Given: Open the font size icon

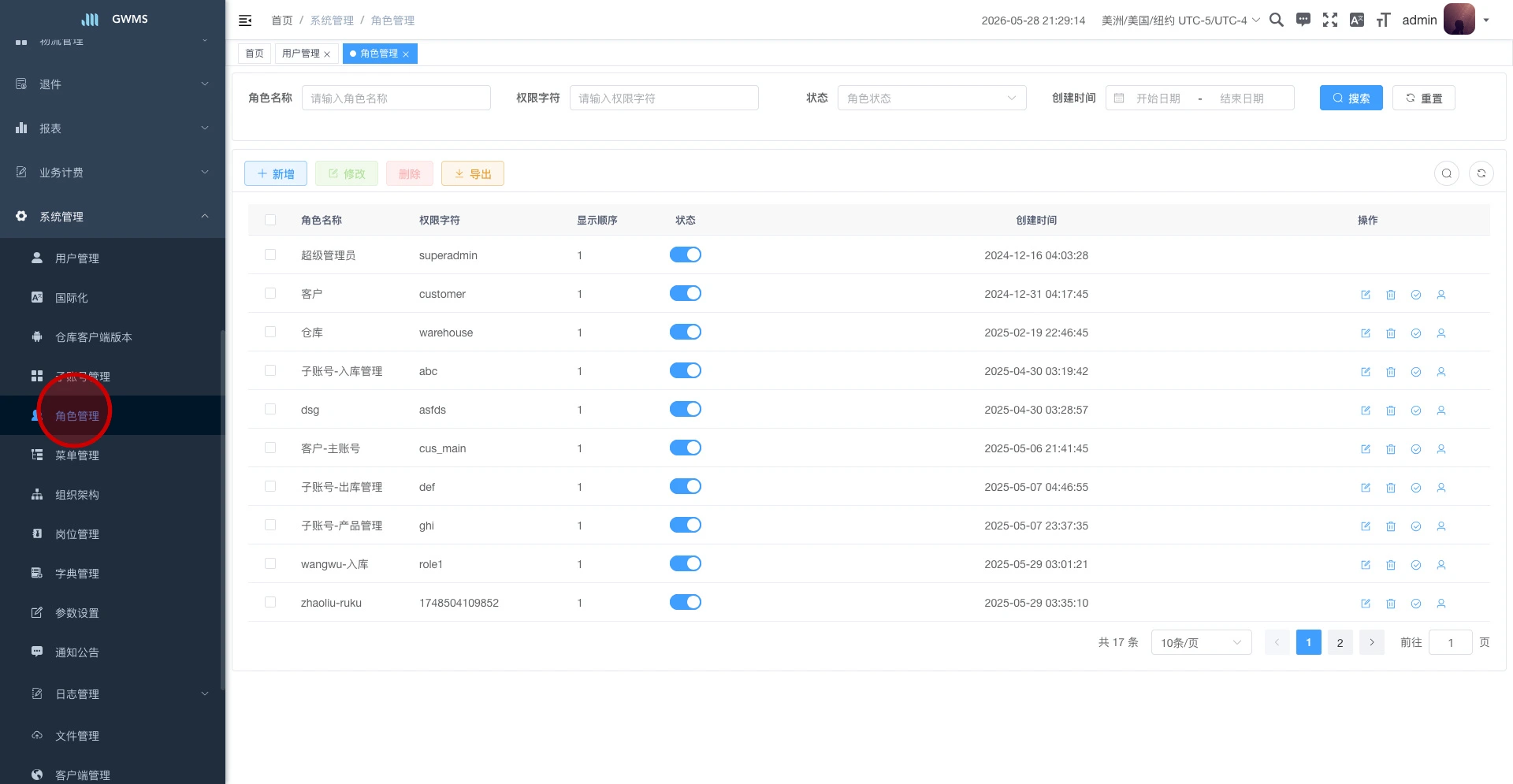Looking at the screenshot, I should pos(1383,20).
